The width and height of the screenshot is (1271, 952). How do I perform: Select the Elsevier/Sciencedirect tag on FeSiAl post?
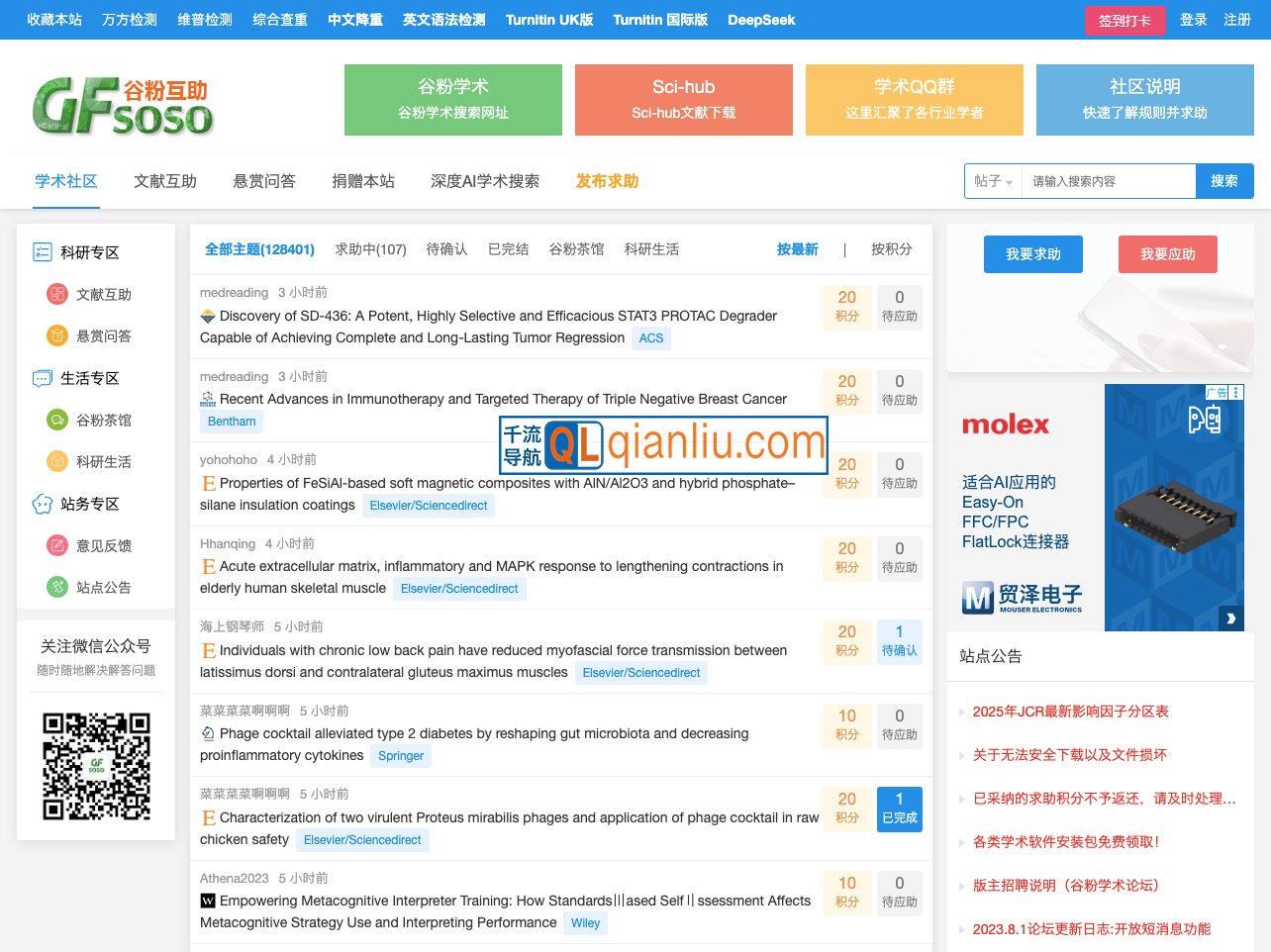(428, 506)
